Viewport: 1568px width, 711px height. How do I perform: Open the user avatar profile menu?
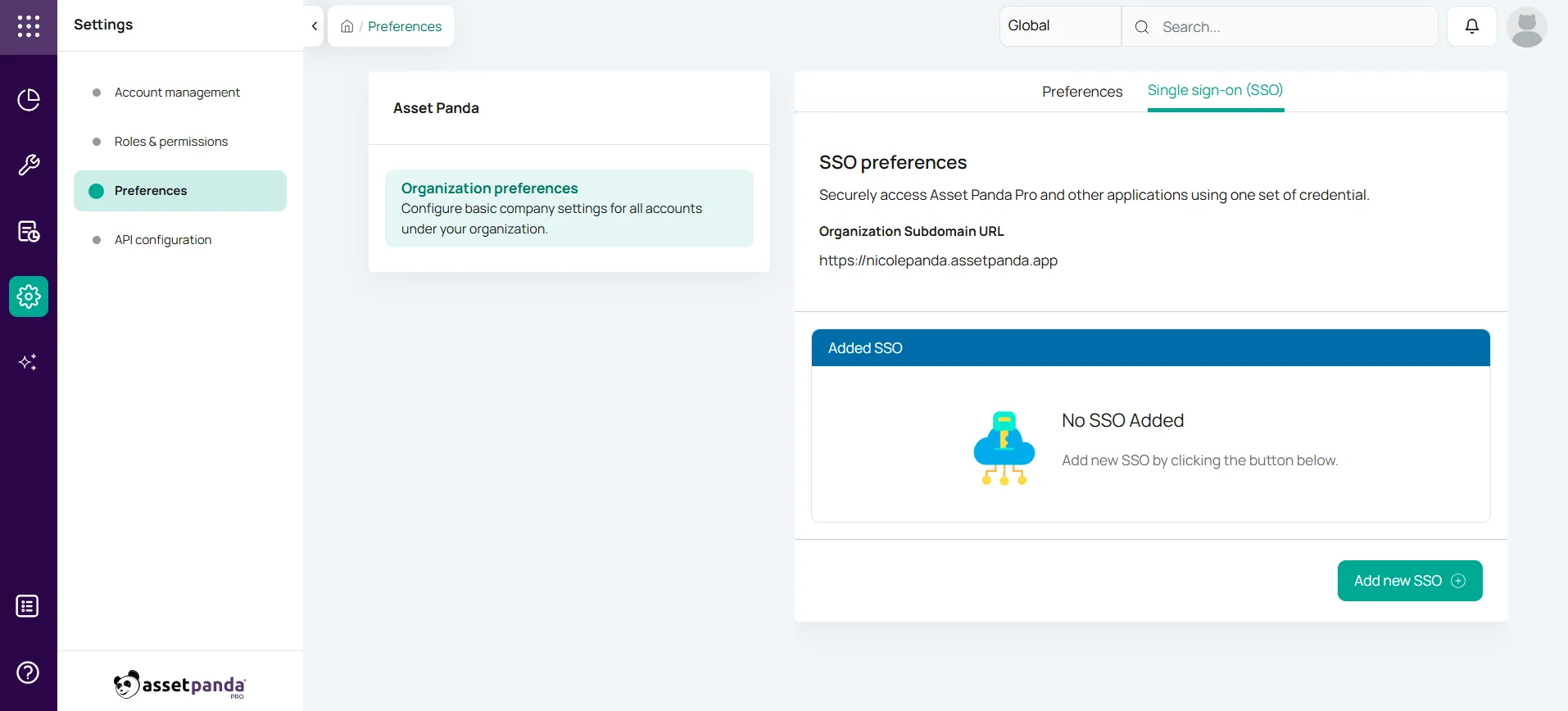(x=1527, y=27)
